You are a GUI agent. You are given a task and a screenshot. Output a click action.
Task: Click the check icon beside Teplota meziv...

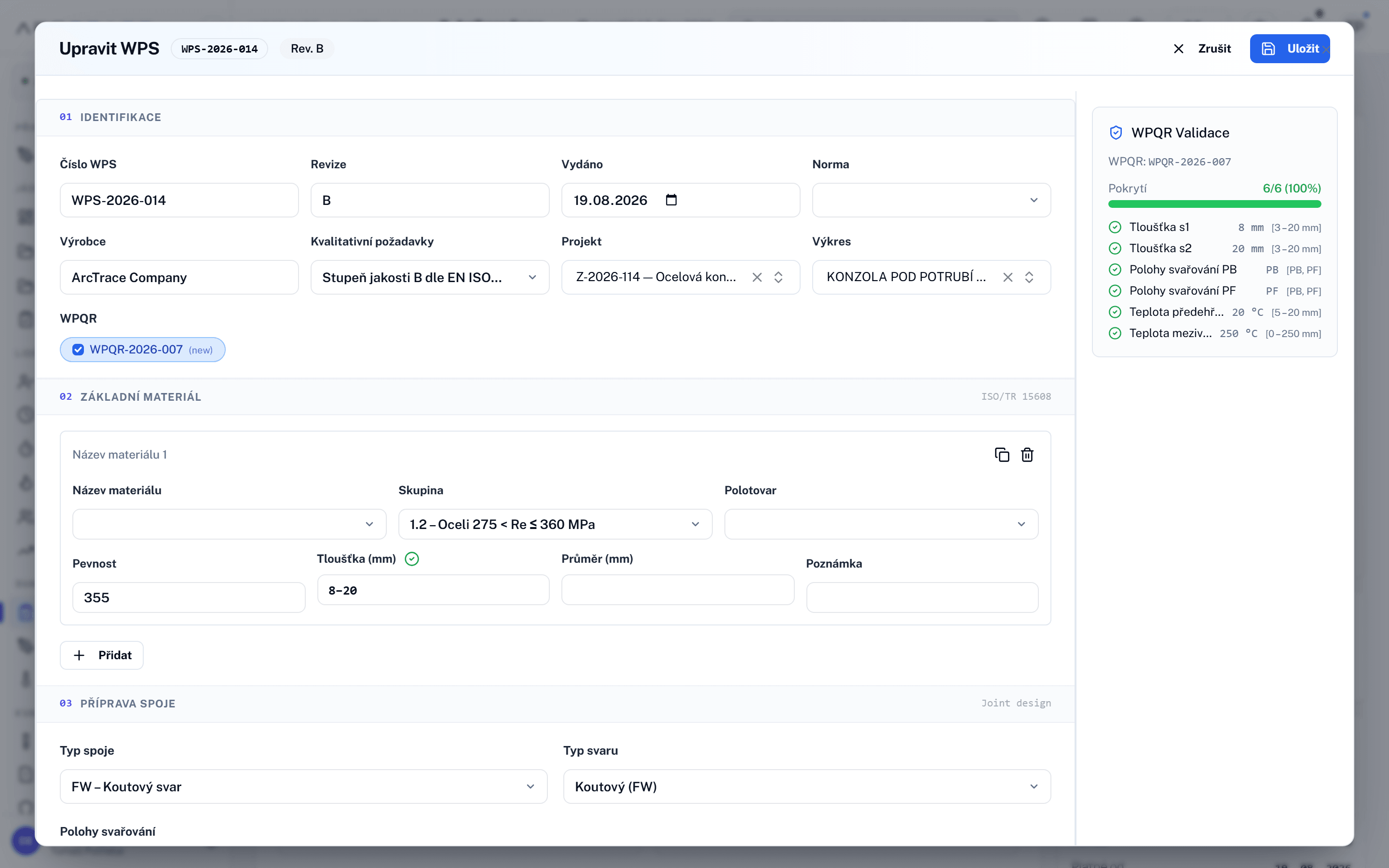coord(1115,334)
